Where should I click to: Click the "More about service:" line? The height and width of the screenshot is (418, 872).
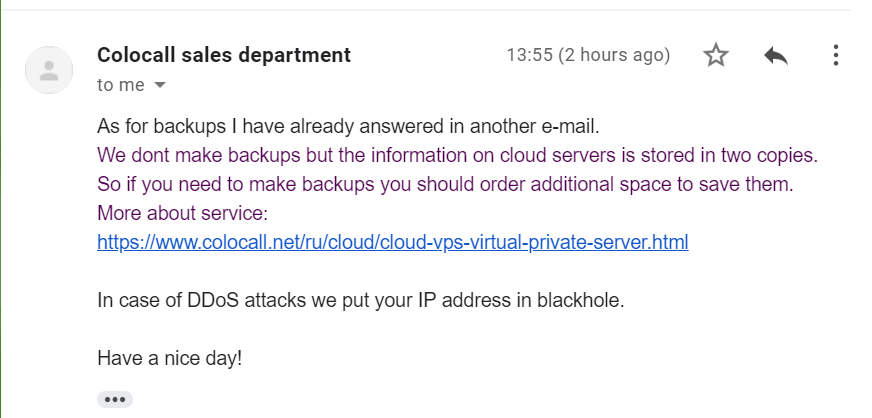[183, 213]
